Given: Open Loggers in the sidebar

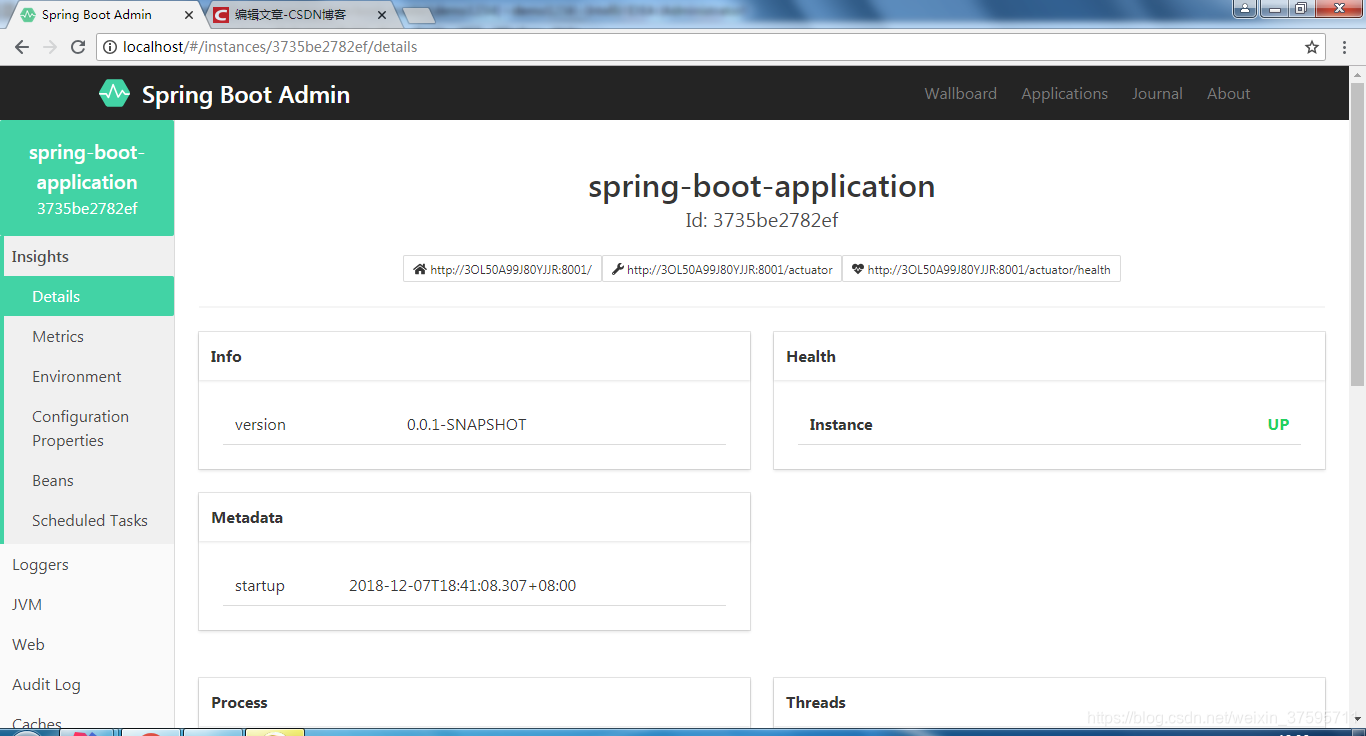Looking at the screenshot, I should pyautogui.click(x=87, y=564).
